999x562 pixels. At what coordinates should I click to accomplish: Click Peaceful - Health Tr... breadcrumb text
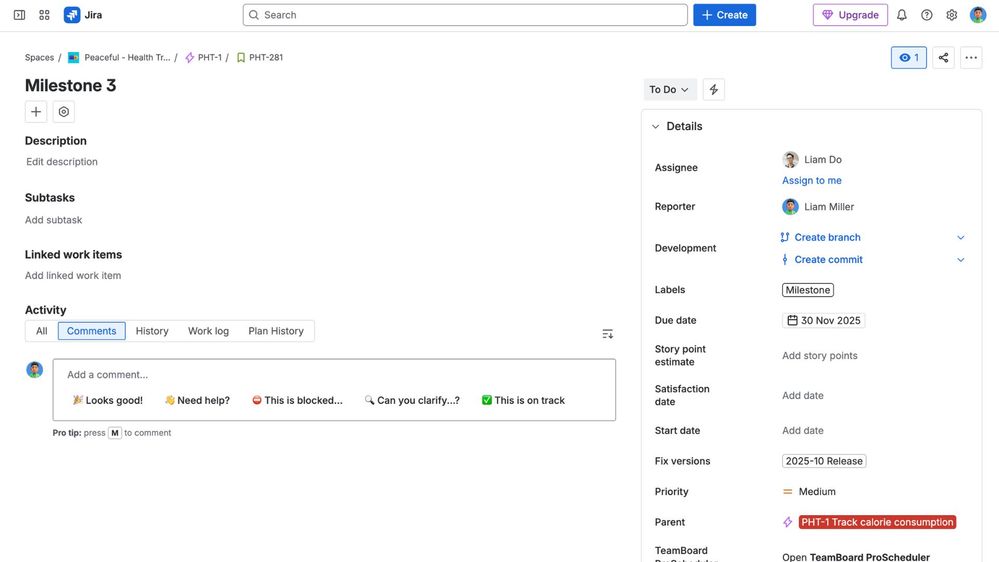[x=127, y=57]
